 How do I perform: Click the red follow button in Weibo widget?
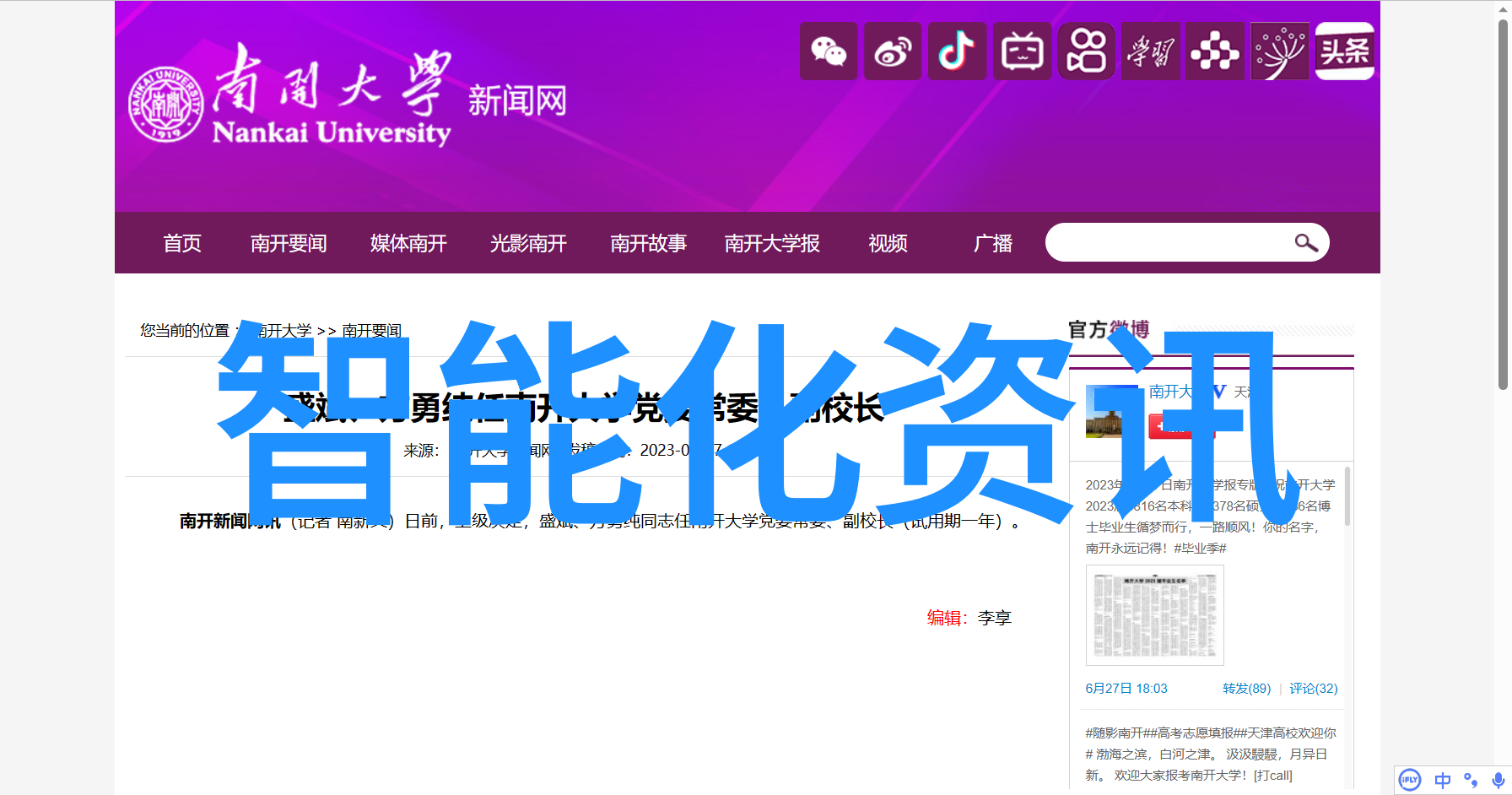click(x=1181, y=427)
